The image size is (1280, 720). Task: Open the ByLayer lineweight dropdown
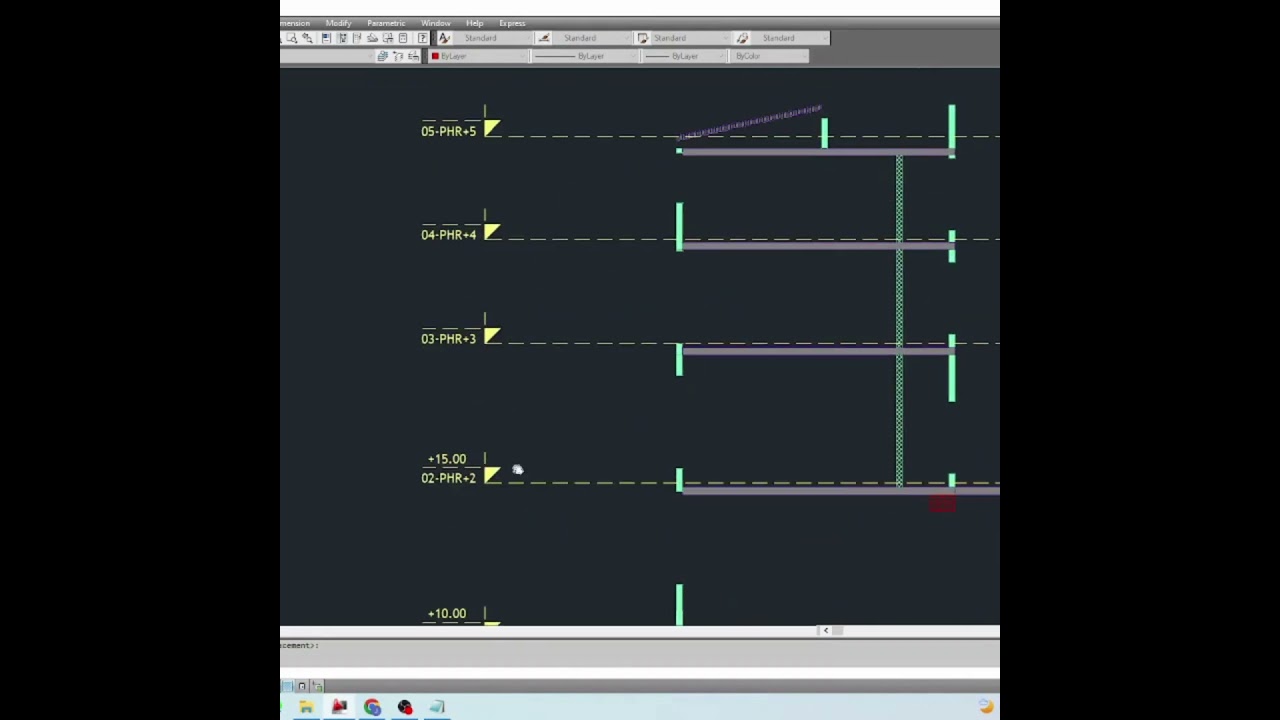pyautogui.click(x=686, y=56)
